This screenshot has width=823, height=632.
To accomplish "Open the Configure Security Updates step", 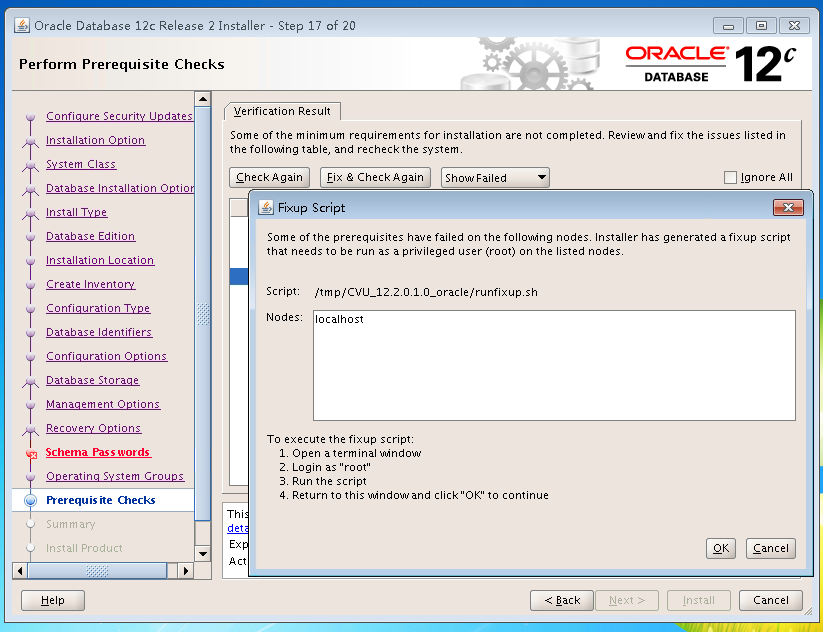I will point(120,116).
